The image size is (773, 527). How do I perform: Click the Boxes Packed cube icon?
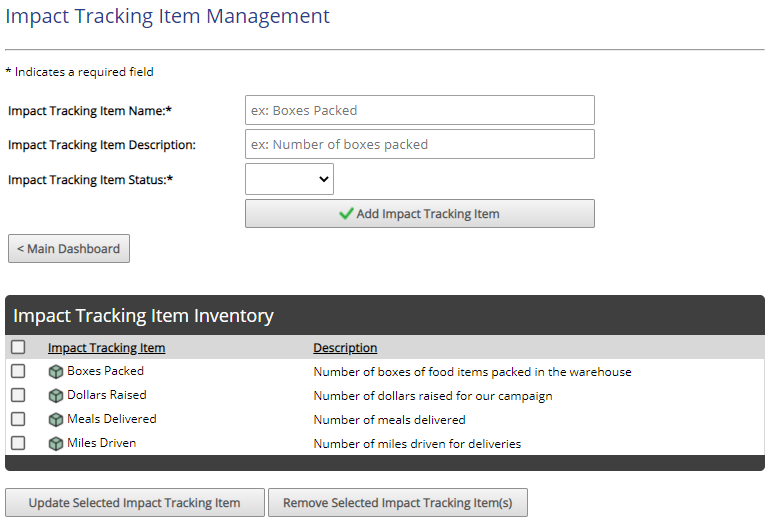coord(56,371)
